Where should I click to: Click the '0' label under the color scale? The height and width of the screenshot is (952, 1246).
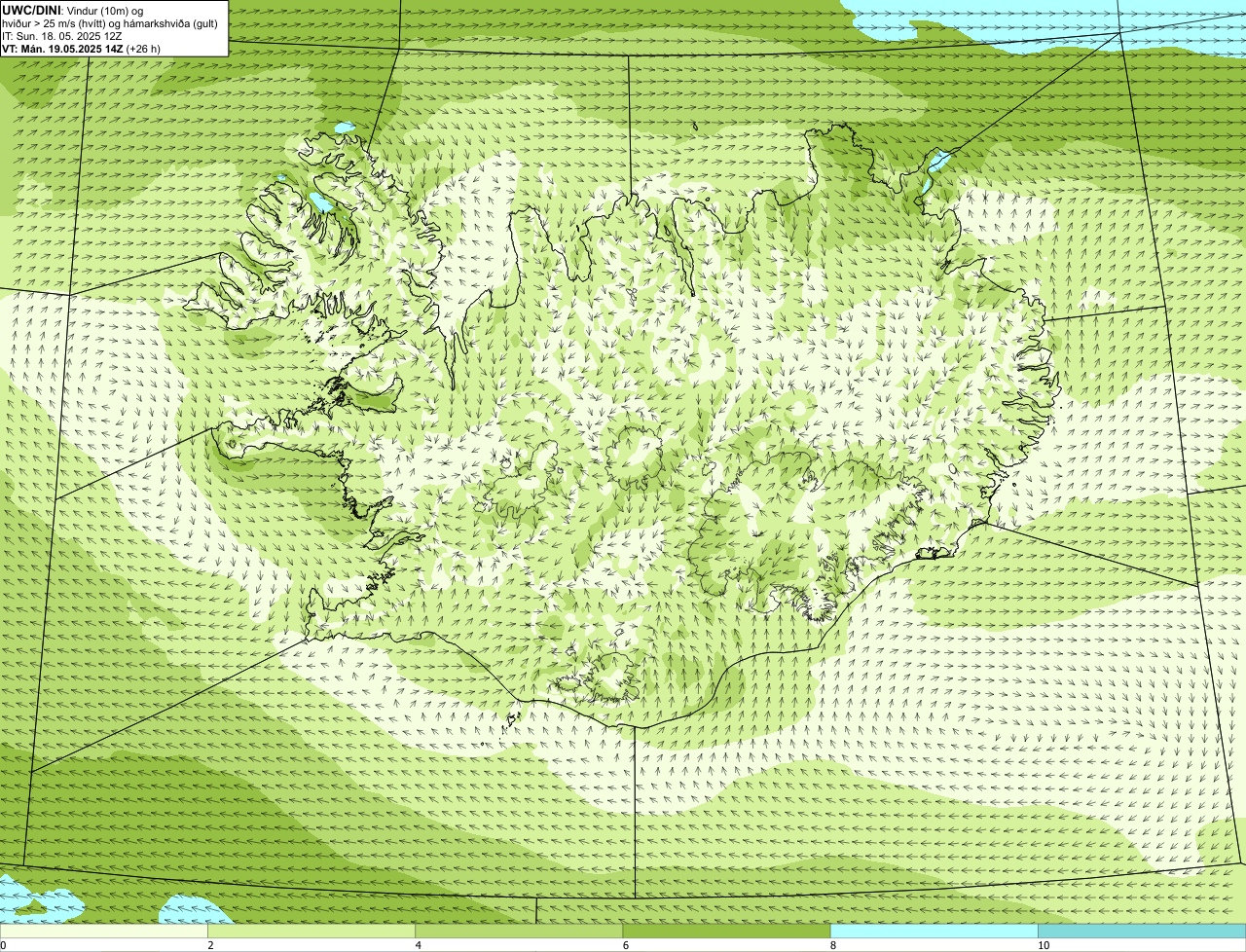point(3,945)
